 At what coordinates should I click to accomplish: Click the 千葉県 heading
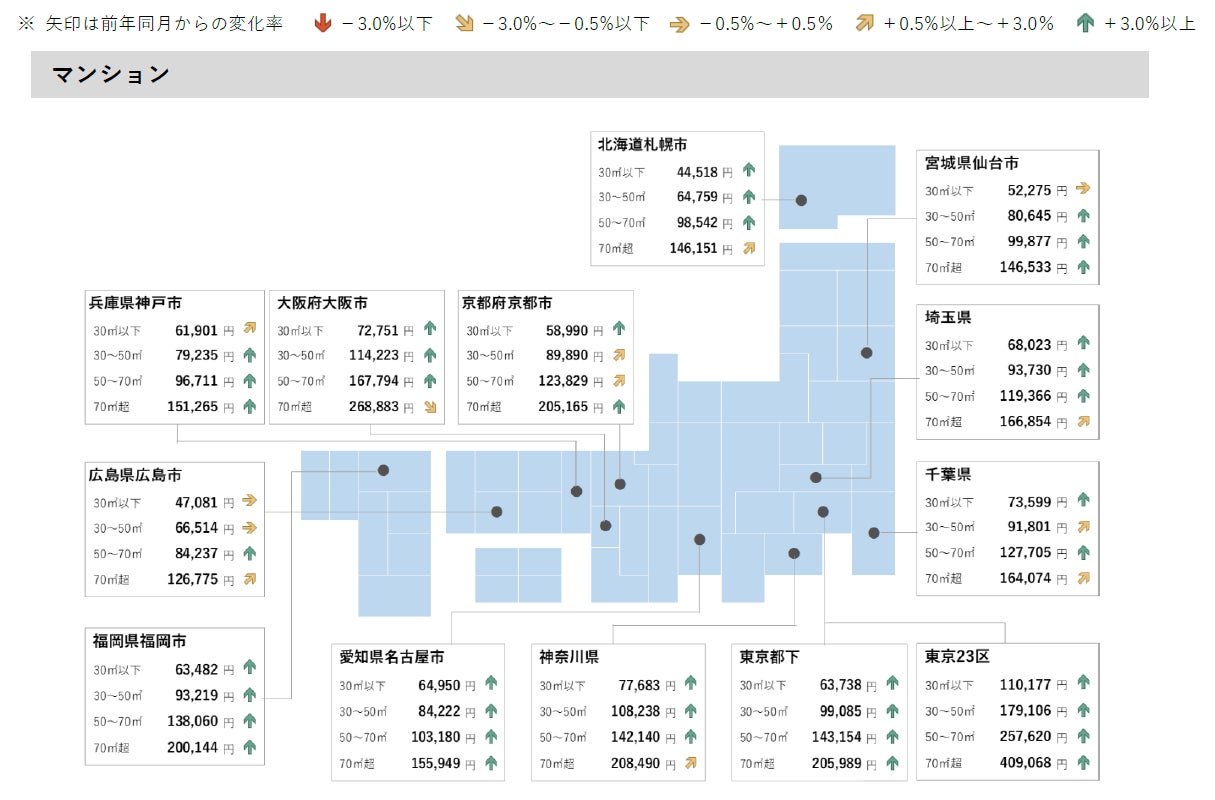(948, 474)
